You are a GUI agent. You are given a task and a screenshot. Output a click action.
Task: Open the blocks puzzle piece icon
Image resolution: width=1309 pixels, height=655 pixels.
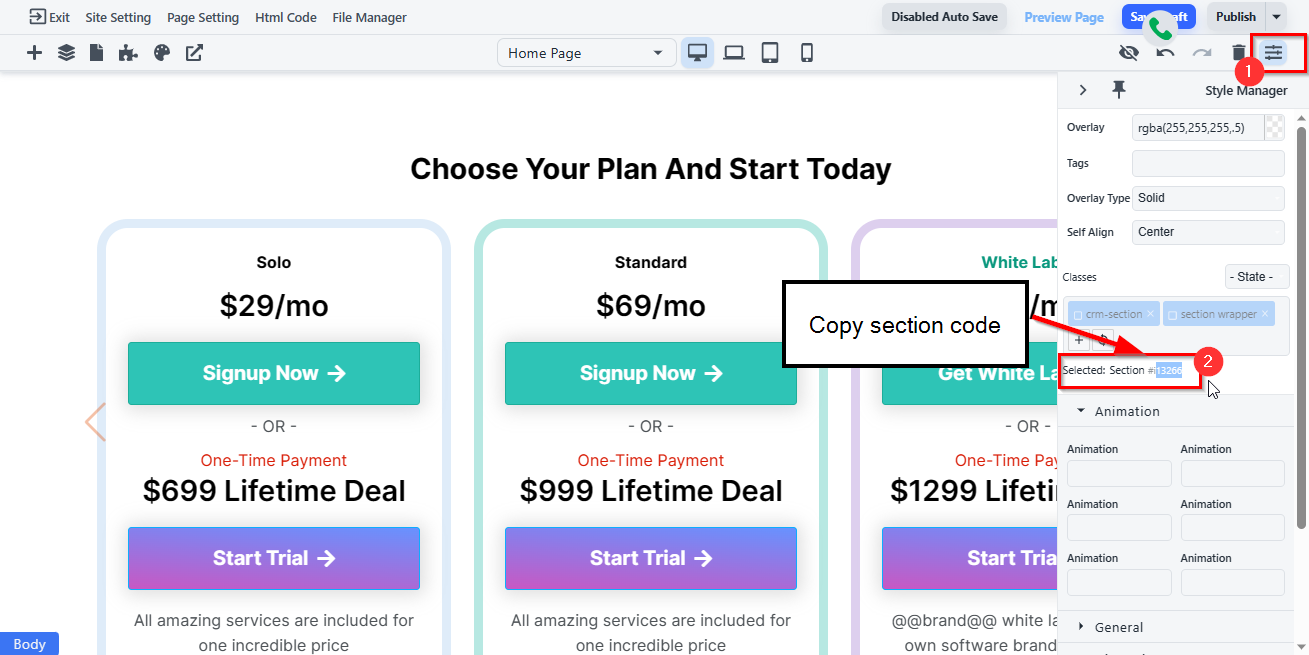coord(128,53)
